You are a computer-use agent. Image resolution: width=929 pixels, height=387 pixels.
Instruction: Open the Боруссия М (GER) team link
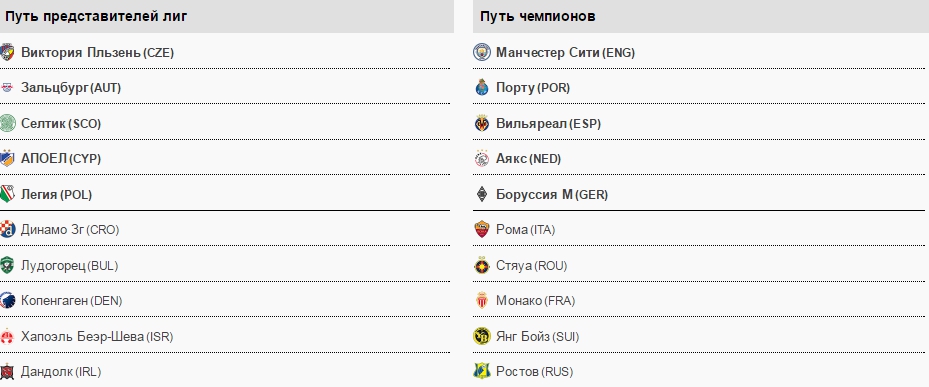click(552, 194)
